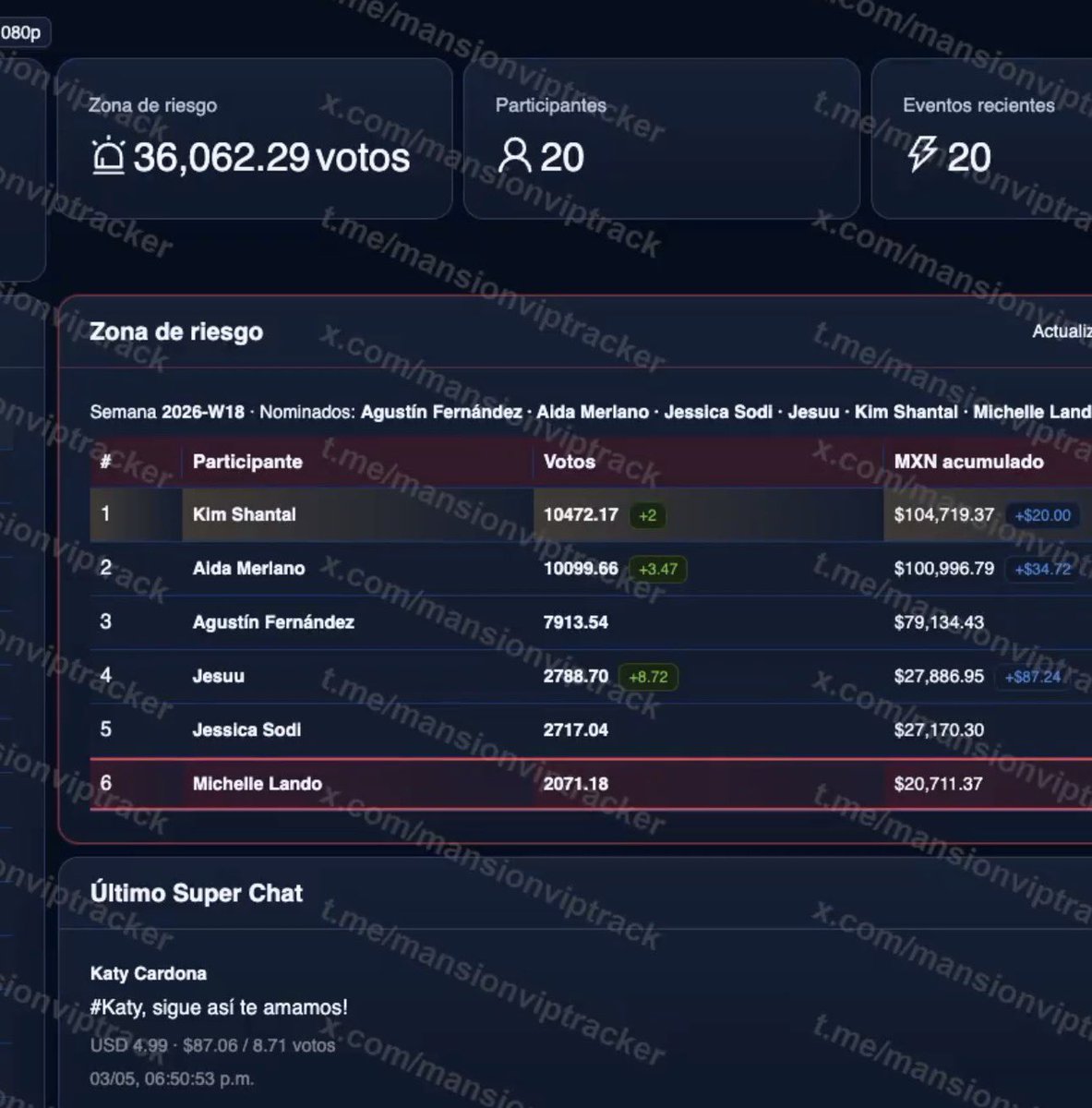Click the +8.72 vote change badge

[648, 678]
